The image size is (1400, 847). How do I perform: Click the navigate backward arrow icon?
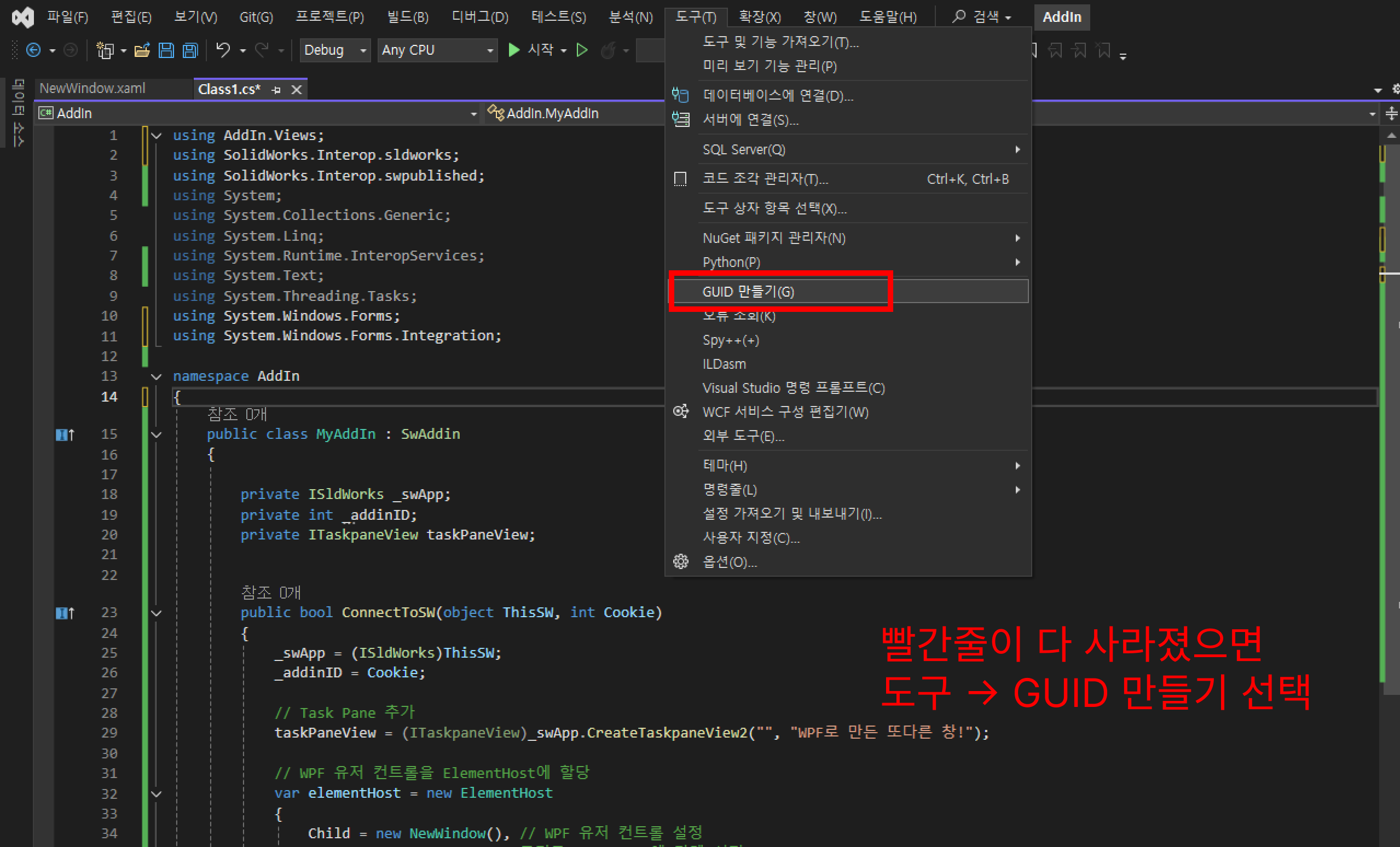tap(33, 50)
